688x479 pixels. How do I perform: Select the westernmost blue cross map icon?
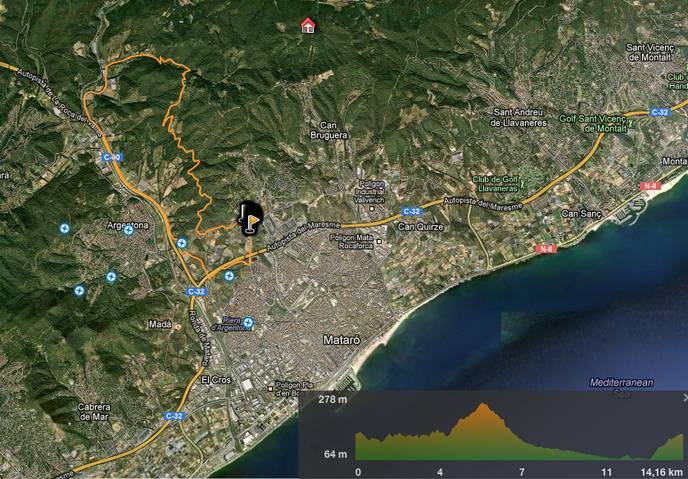65,229
